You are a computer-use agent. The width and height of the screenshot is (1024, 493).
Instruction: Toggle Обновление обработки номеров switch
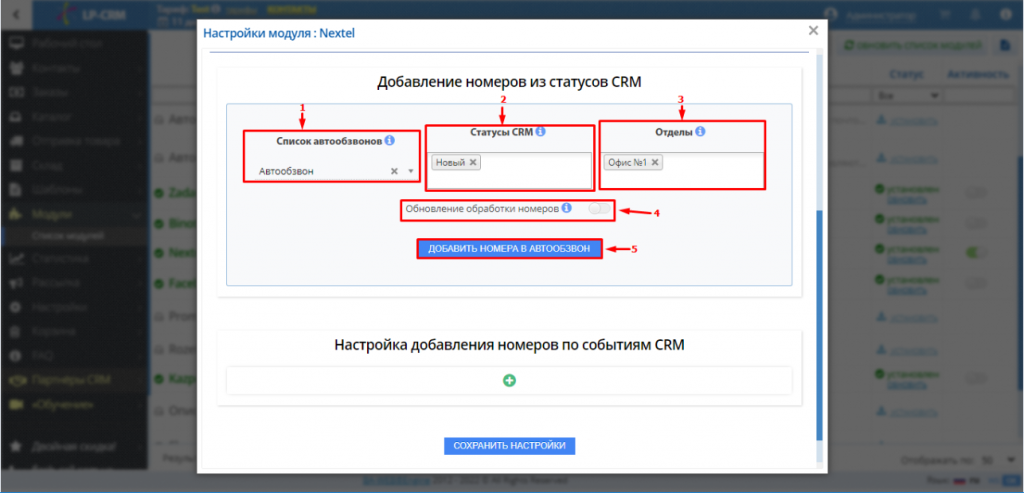599,209
